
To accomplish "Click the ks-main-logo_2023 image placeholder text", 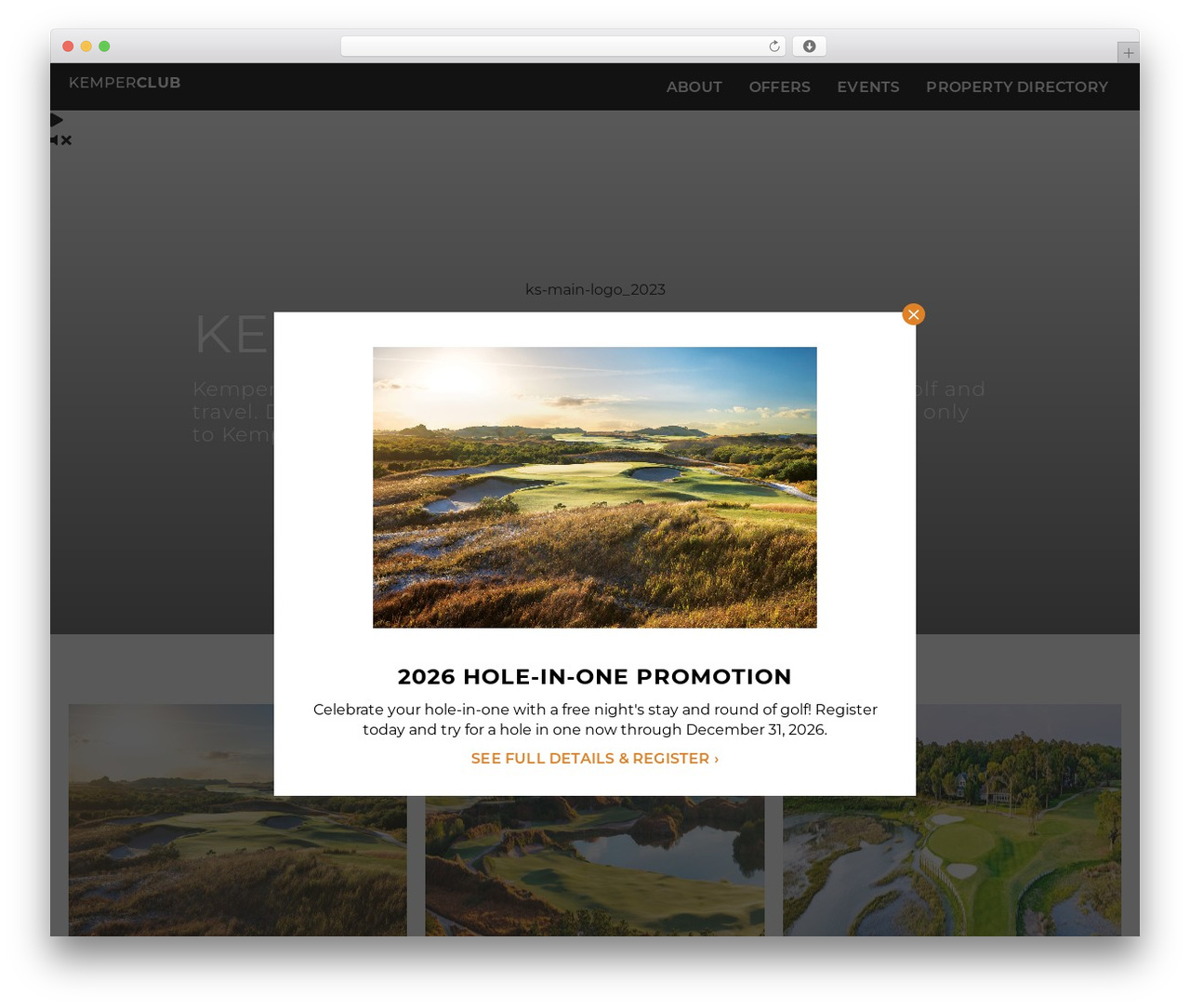I will pos(595,289).
